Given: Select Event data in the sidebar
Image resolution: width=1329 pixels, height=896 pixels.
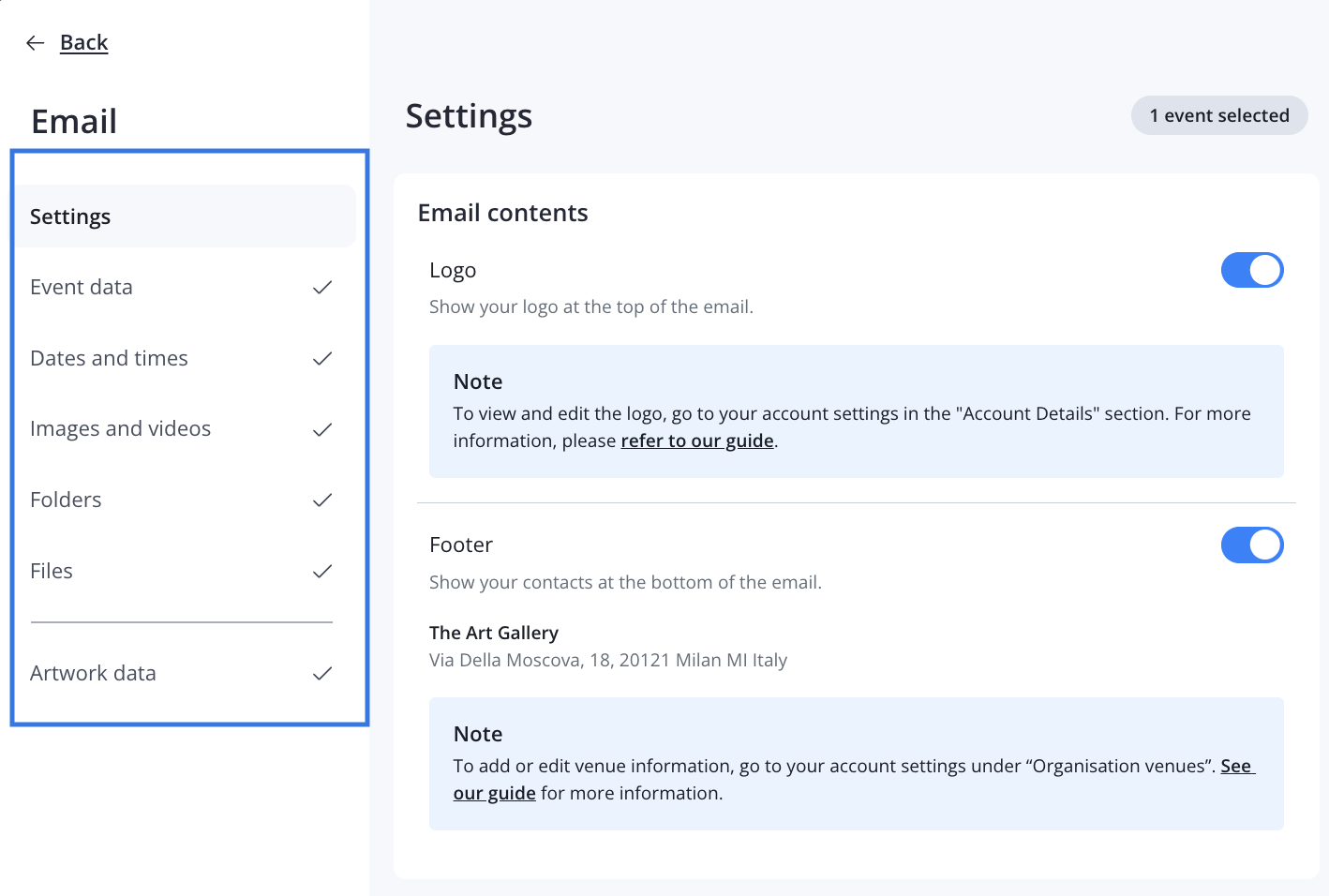Looking at the screenshot, I should pyautogui.click(x=82, y=288).
